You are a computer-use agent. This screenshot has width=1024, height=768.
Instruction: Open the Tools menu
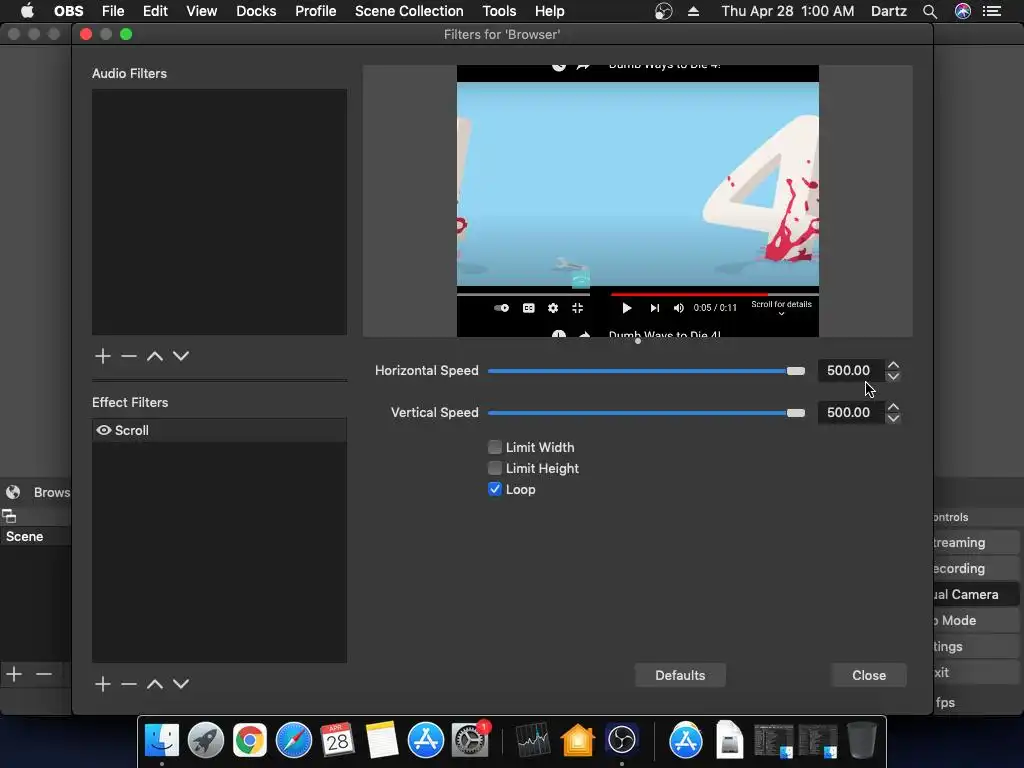[499, 11]
